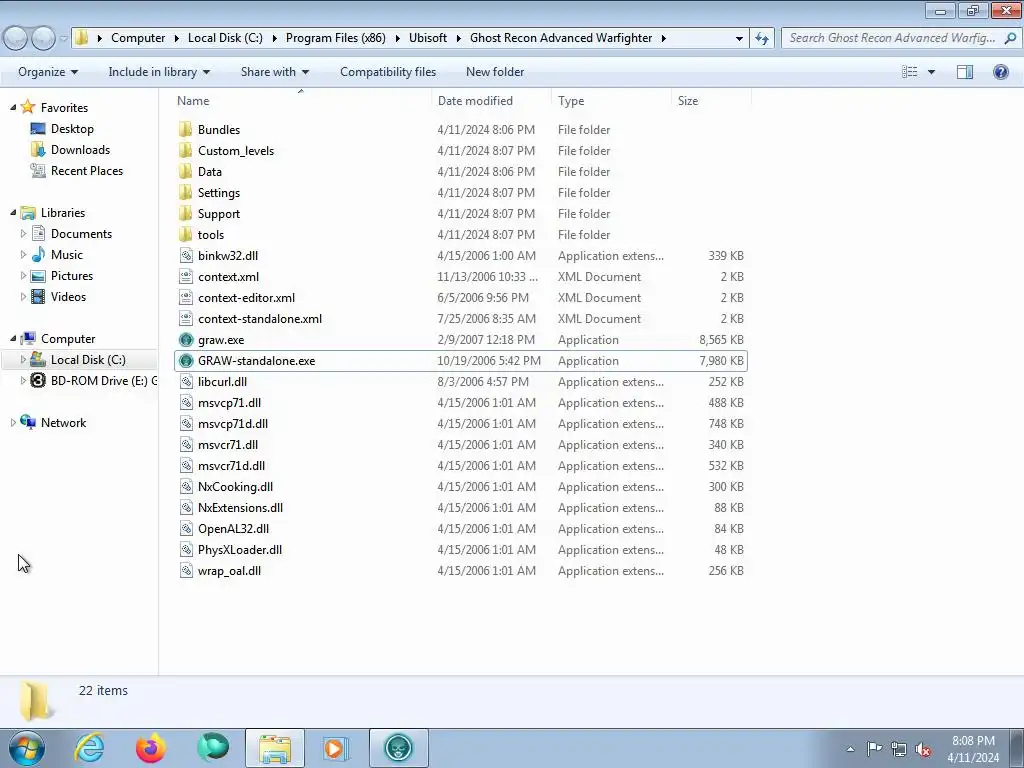The width and height of the screenshot is (1024, 768).
Task: Select the Support folder icon
Action: [x=185, y=213]
